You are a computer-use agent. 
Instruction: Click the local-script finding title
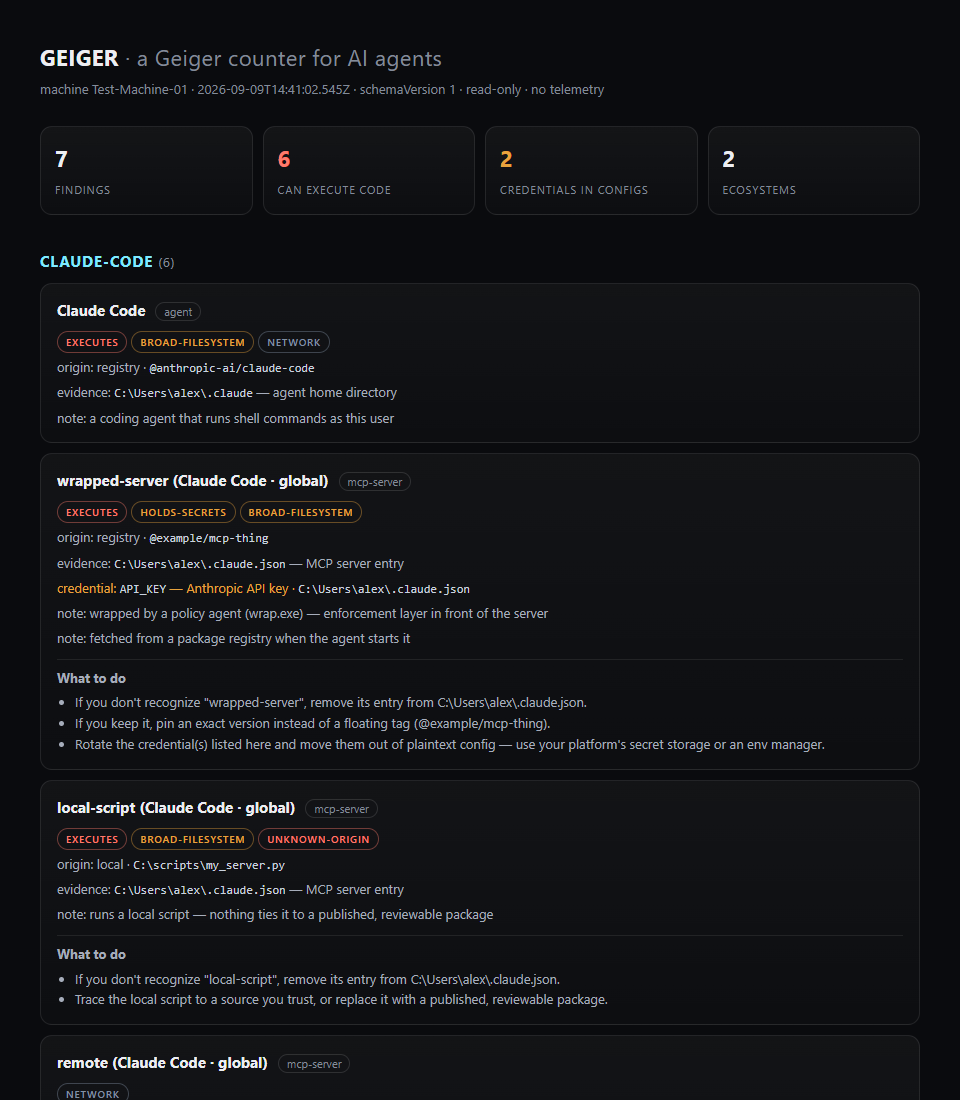176,808
